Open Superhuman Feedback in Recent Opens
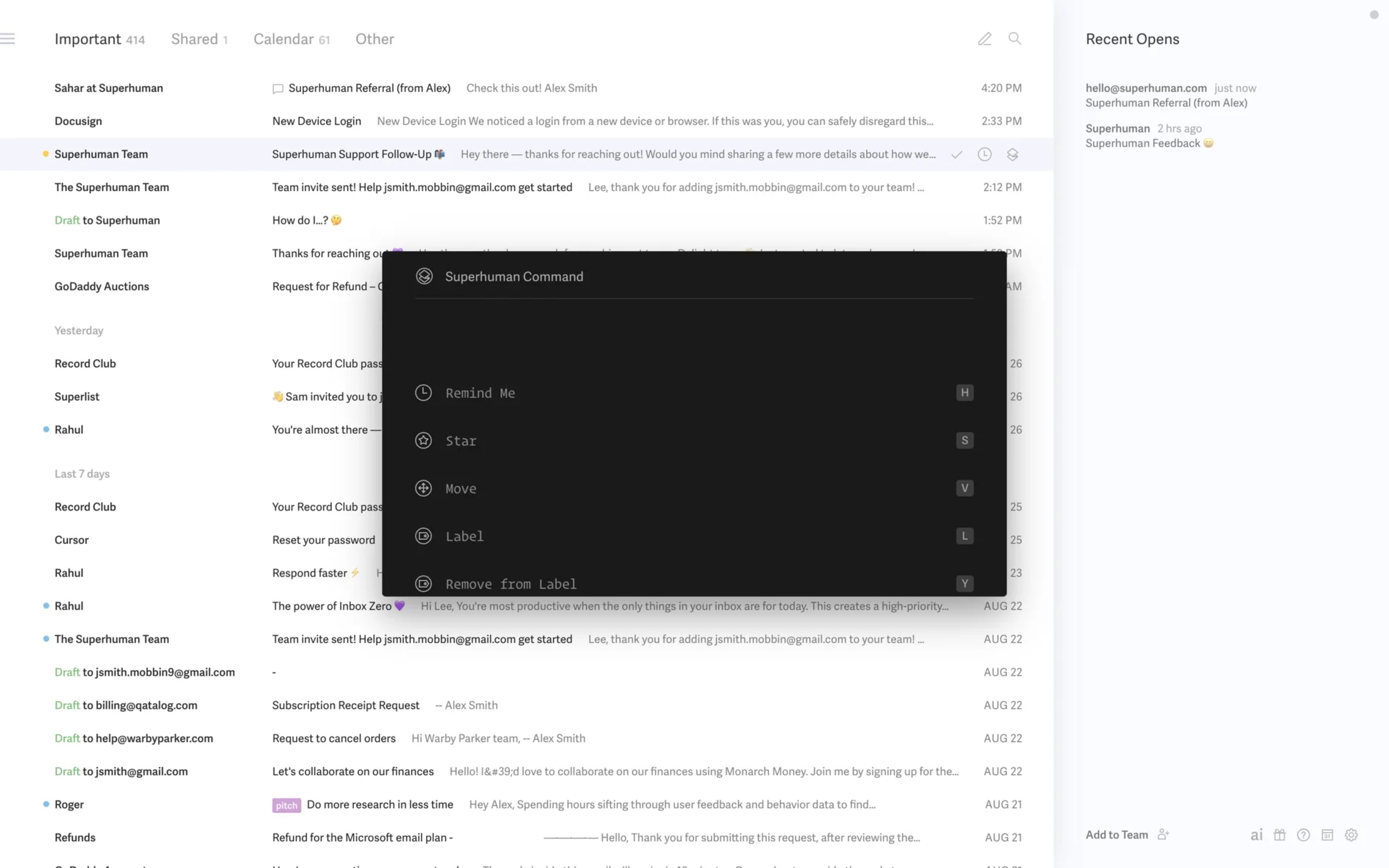The image size is (1389, 868). tap(1143, 143)
